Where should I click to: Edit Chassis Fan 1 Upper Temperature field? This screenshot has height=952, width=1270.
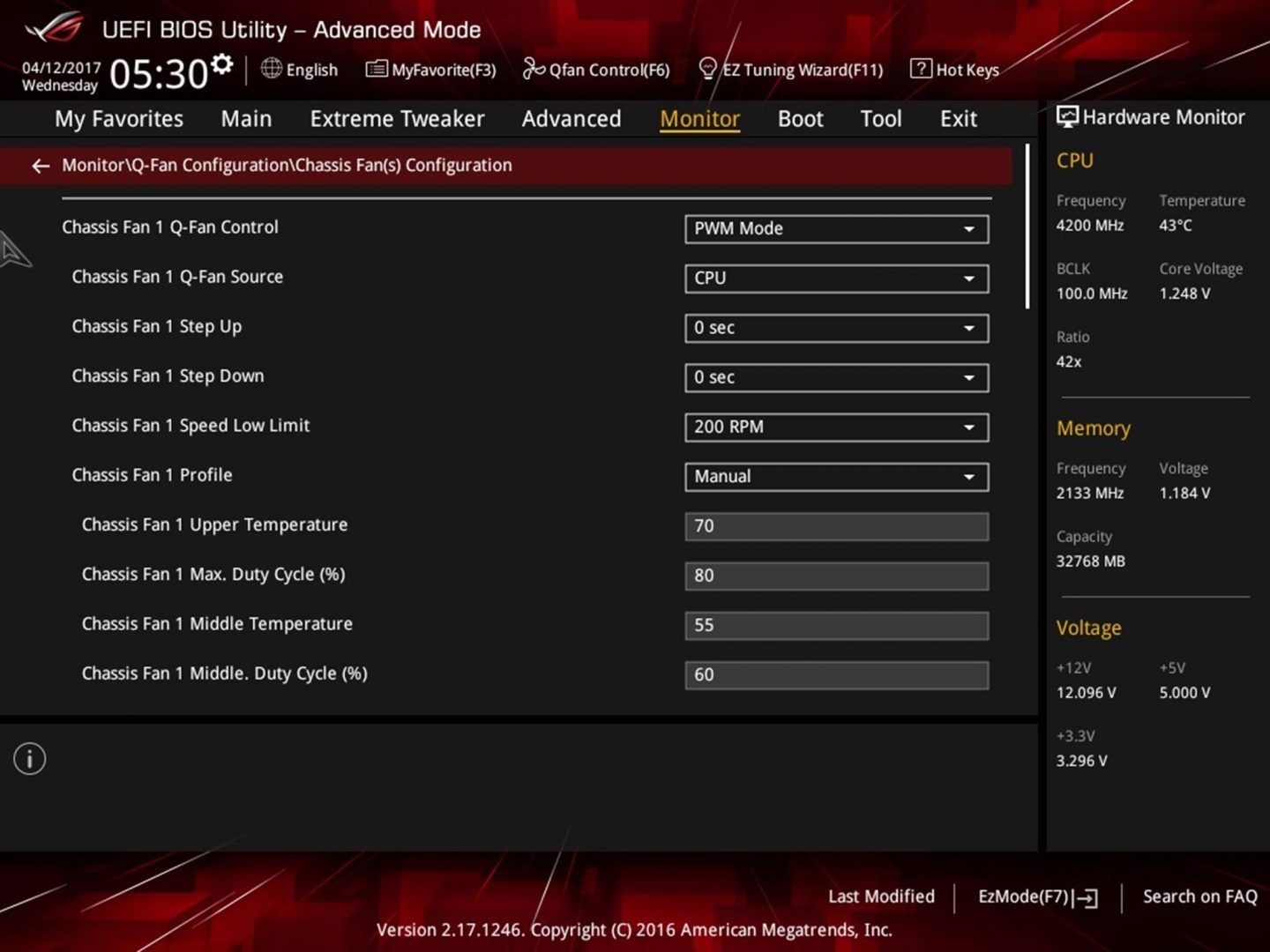click(836, 526)
